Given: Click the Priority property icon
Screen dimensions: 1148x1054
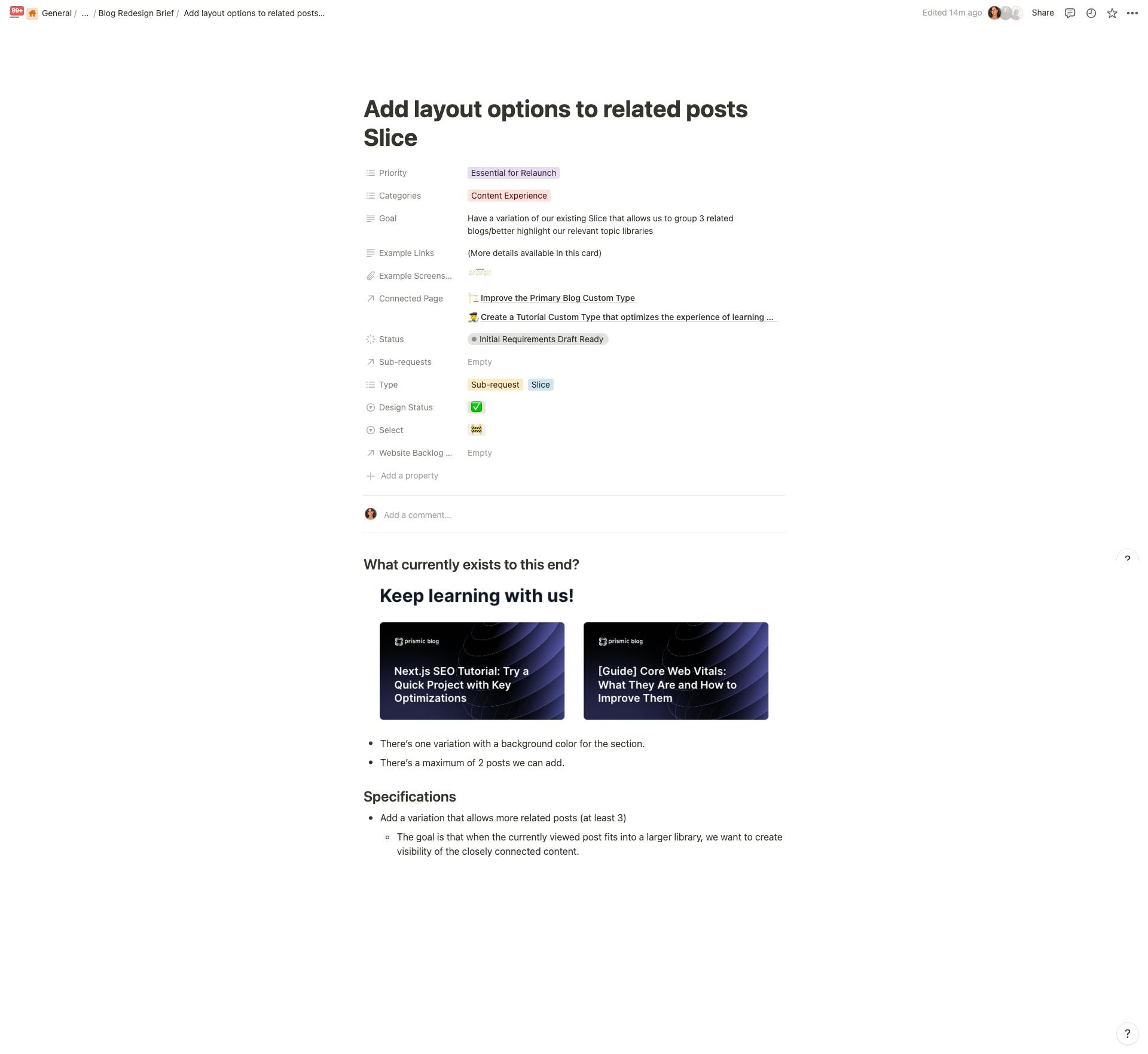Looking at the screenshot, I should click(370, 173).
